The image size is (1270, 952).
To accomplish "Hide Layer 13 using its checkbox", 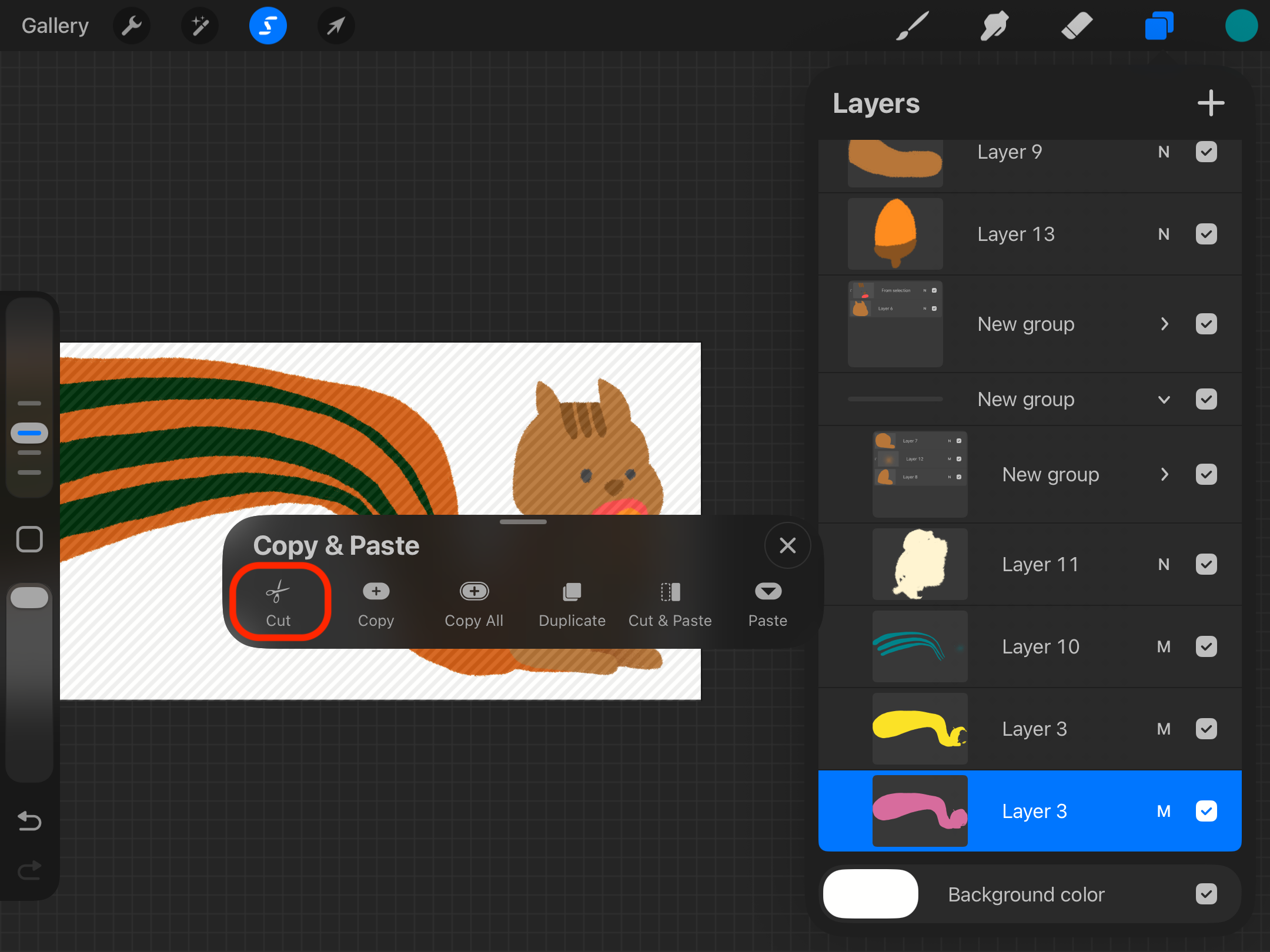I will 1206,234.
